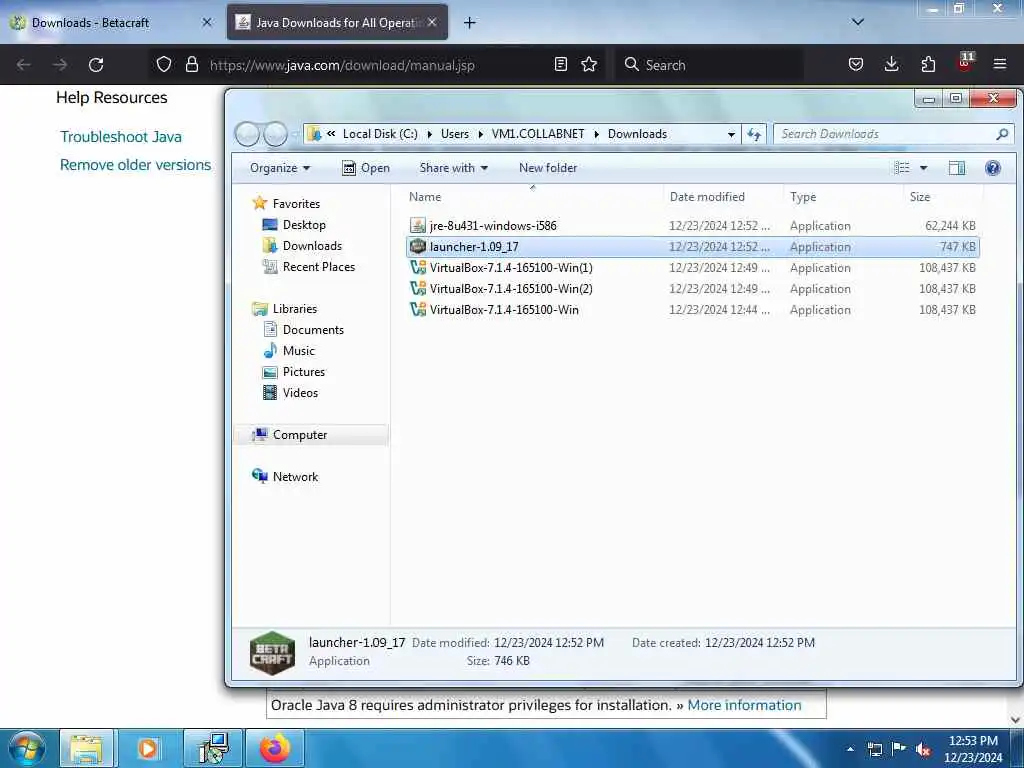Open the Organize dropdown menu
The width and height of the screenshot is (1024, 768).
click(x=280, y=168)
